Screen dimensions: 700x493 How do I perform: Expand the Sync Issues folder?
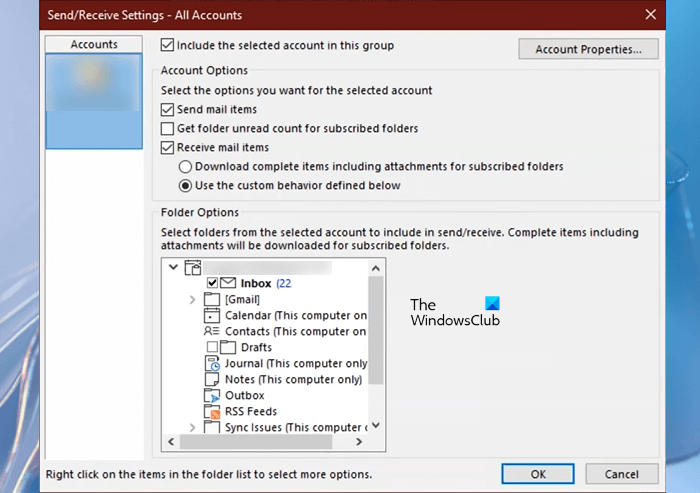pos(192,427)
